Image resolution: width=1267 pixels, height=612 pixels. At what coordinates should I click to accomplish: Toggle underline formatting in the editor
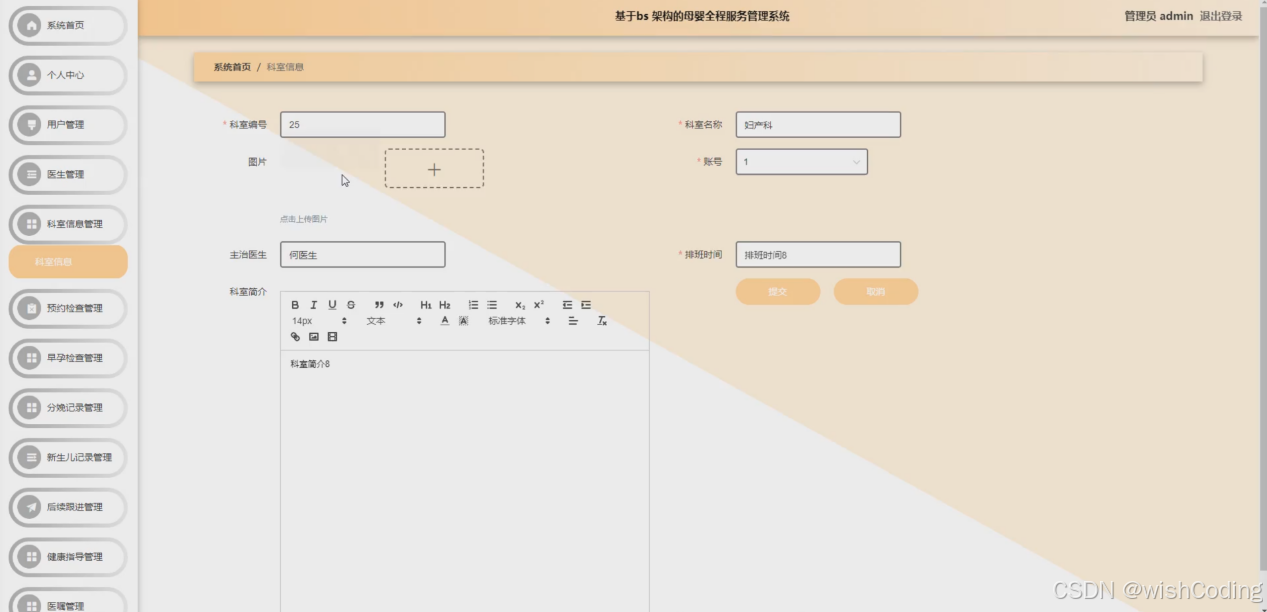(x=332, y=305)
